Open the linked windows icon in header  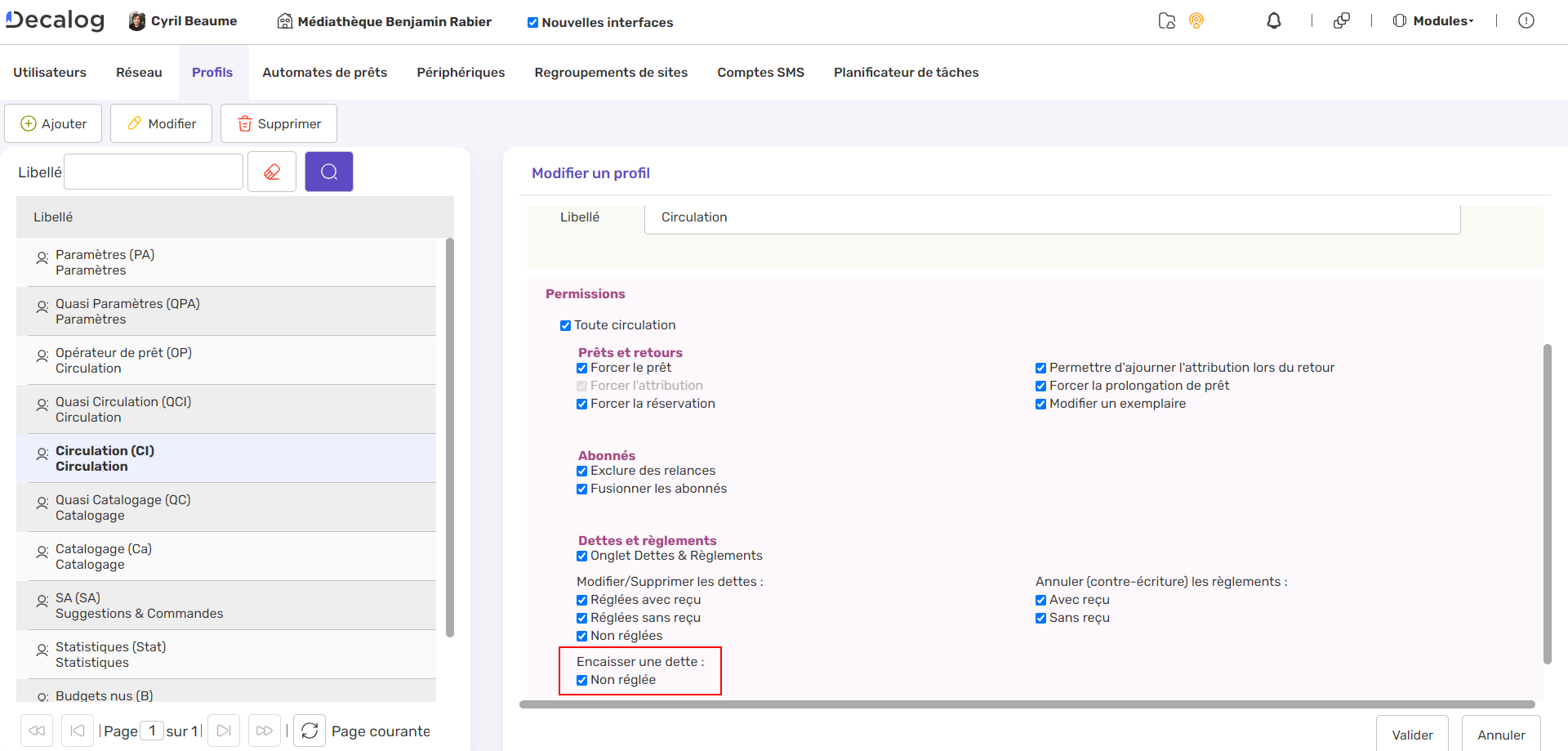pyautogui.click(x=1341, y=21)
